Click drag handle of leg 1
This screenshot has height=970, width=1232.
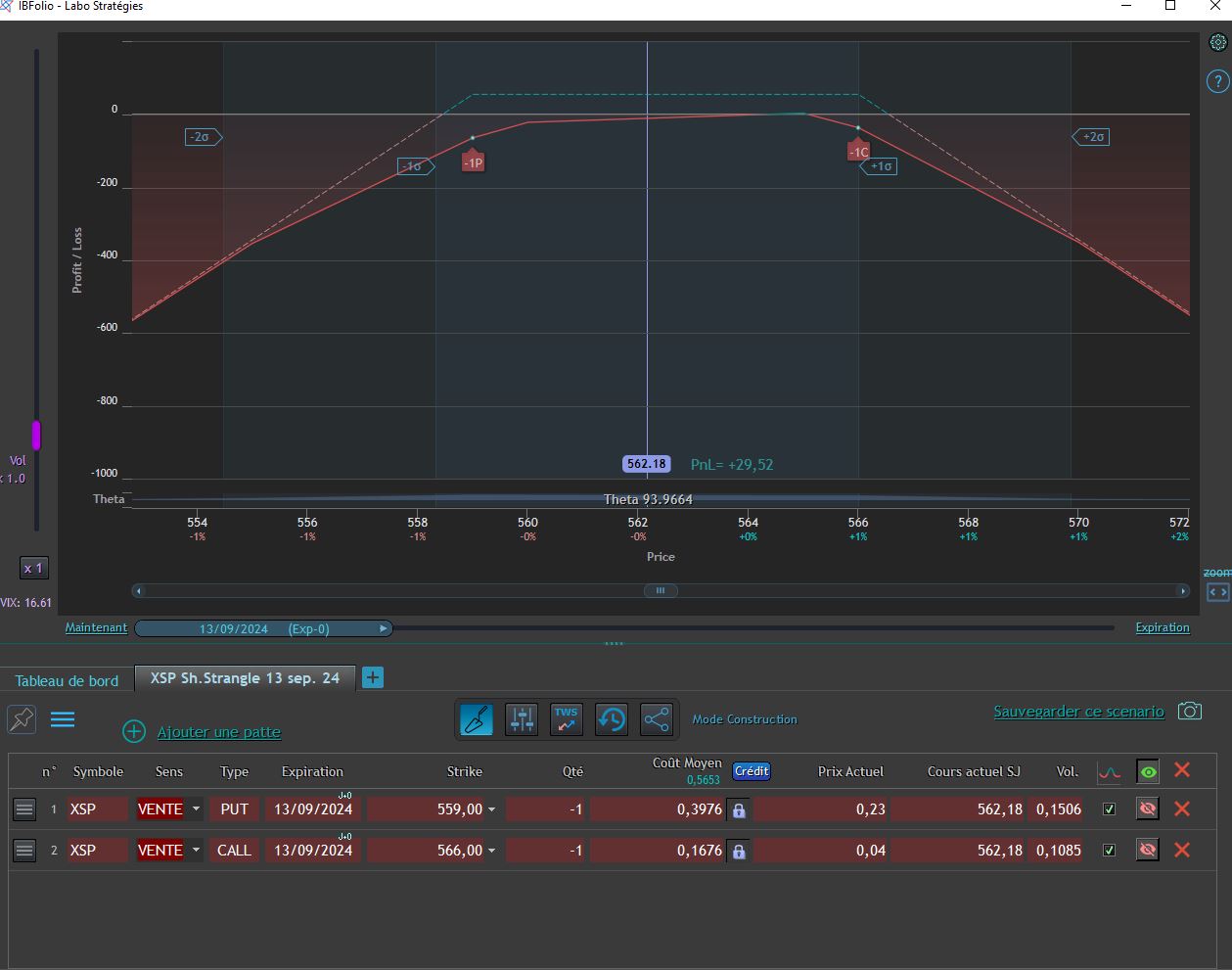tap(24, 808)
